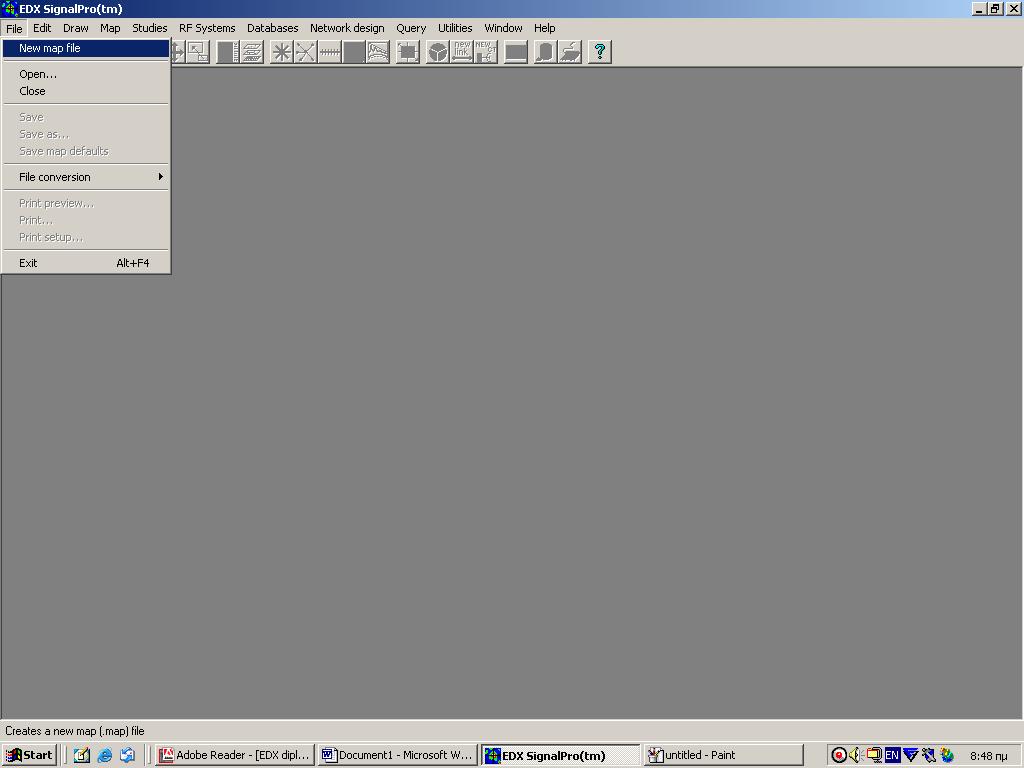Select Close in the File menu
Viewport: 1024px width, 768px height.
[x=86, y=91]
